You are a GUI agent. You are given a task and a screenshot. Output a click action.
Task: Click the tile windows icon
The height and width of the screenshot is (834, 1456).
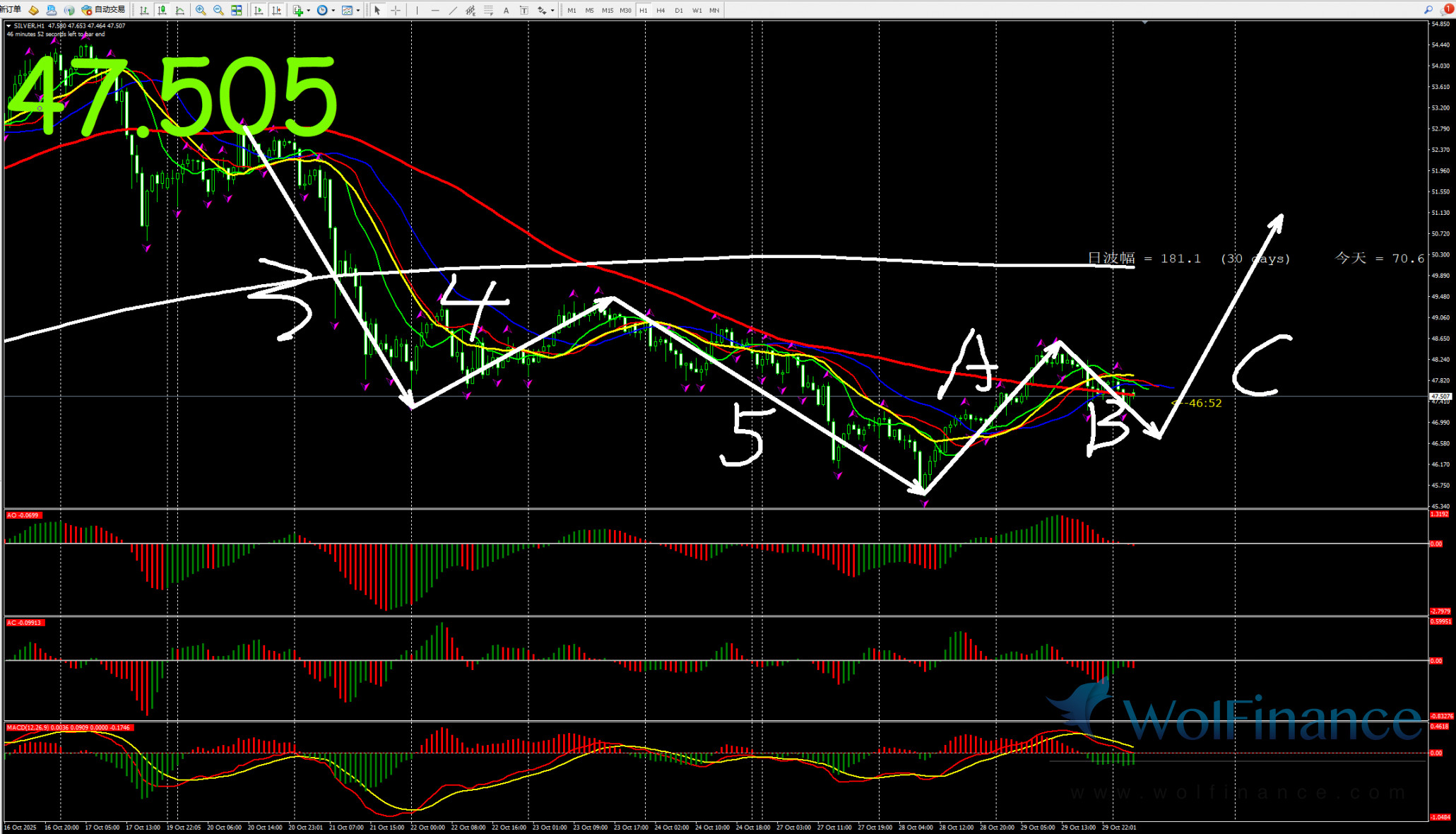[x=237, y=10]
